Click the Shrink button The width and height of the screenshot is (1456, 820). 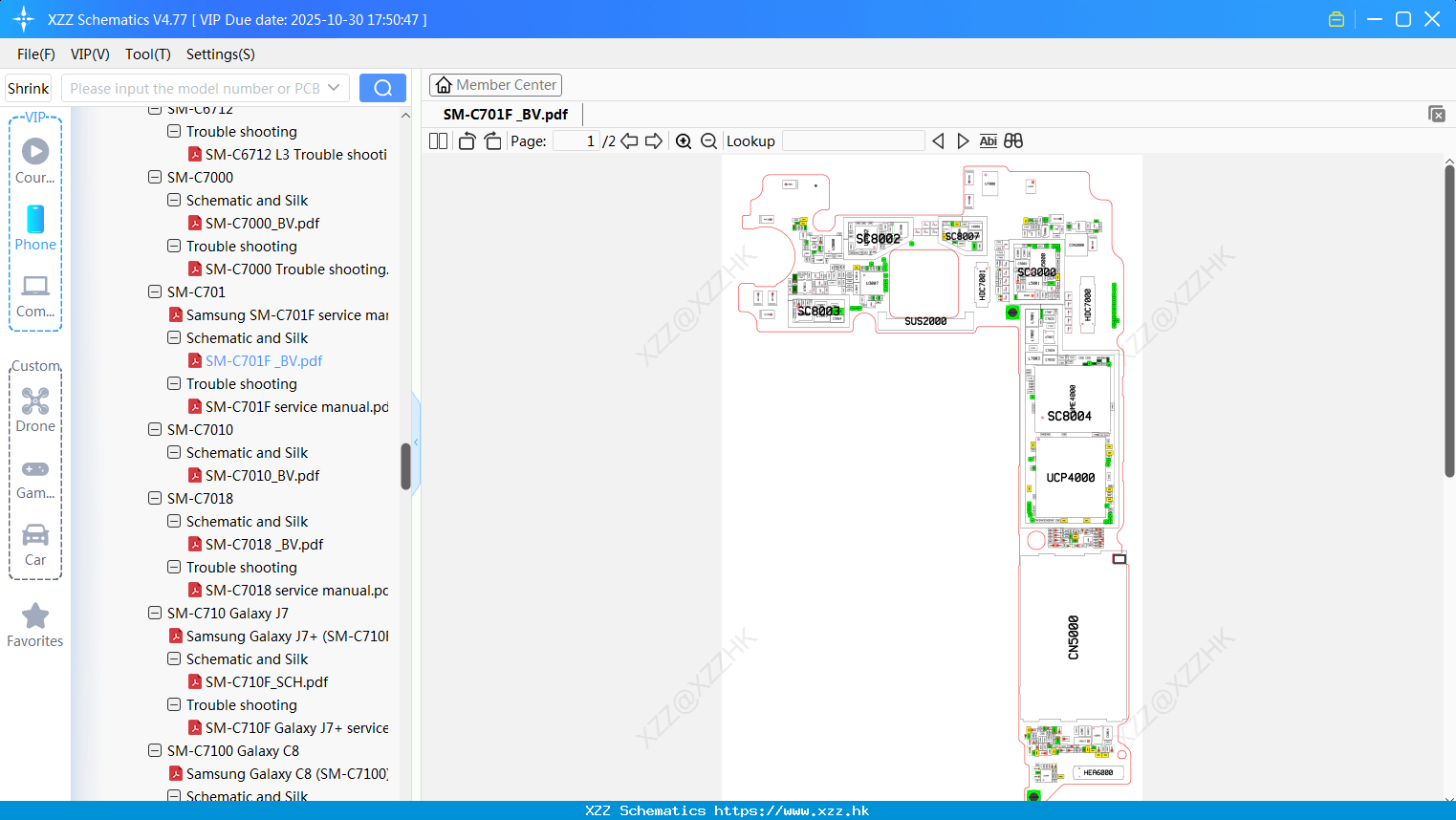click(29, 88)
